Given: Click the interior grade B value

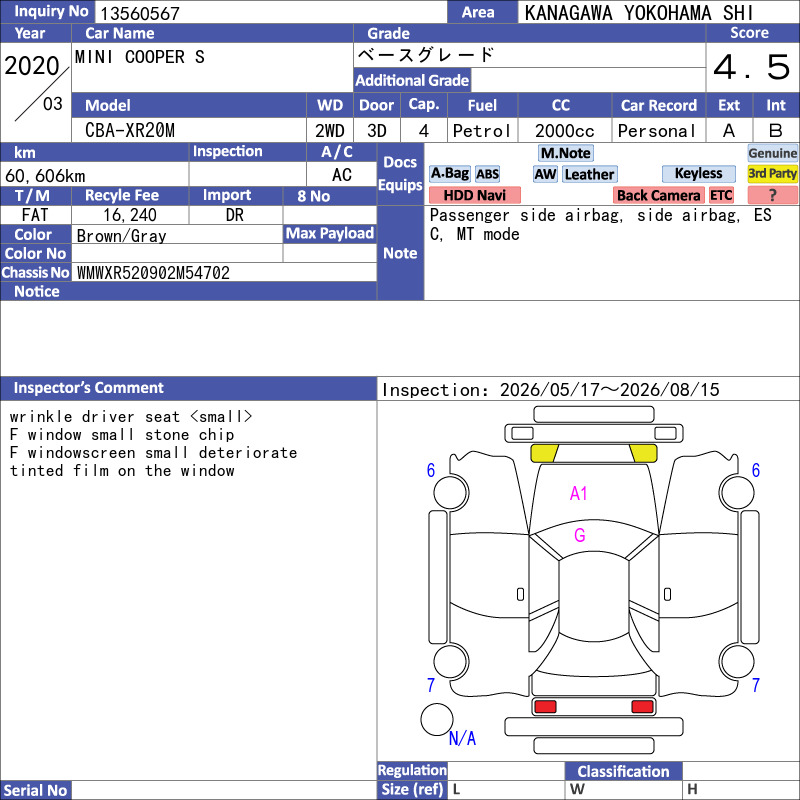Looking at the screenshot, I should point(776,131).
